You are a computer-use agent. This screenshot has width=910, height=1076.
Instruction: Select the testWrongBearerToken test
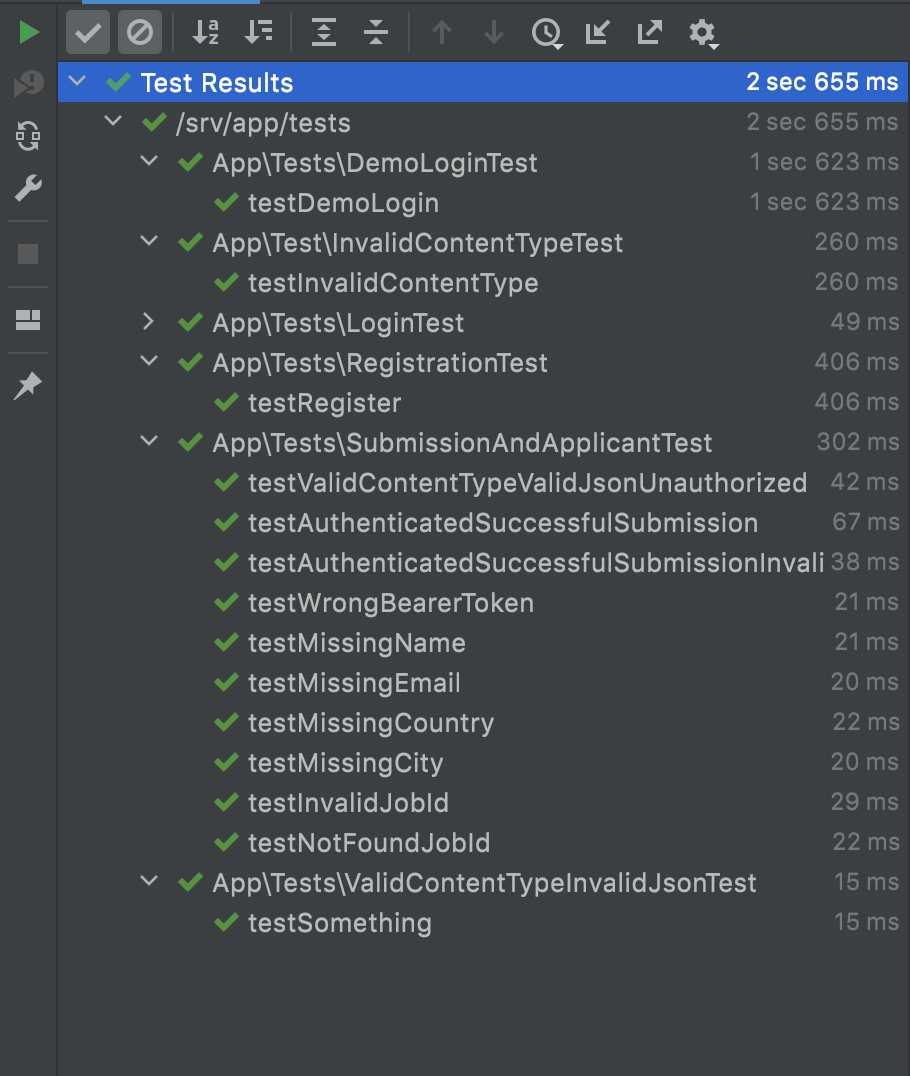point(390,603)
